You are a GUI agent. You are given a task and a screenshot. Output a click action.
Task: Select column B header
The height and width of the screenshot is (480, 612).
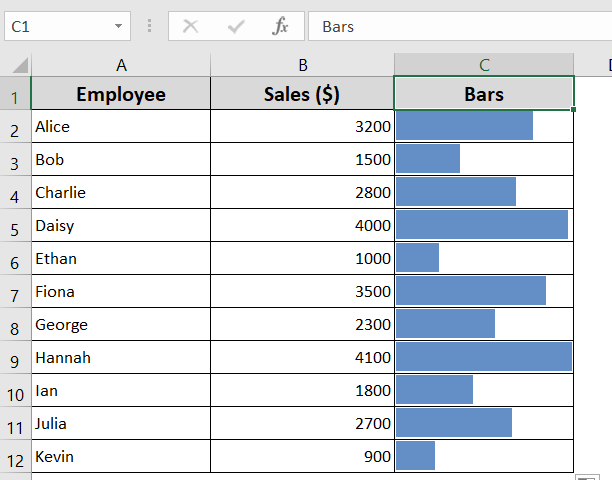(x=302, y=65)
